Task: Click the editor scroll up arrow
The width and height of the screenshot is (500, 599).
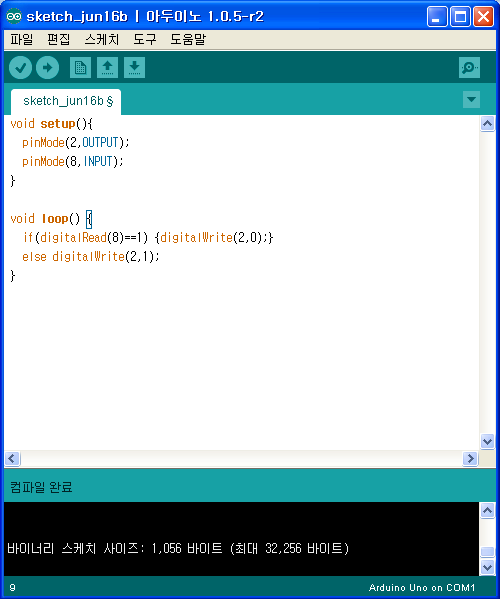Action: pyautogui.click(x=487, y=124)
